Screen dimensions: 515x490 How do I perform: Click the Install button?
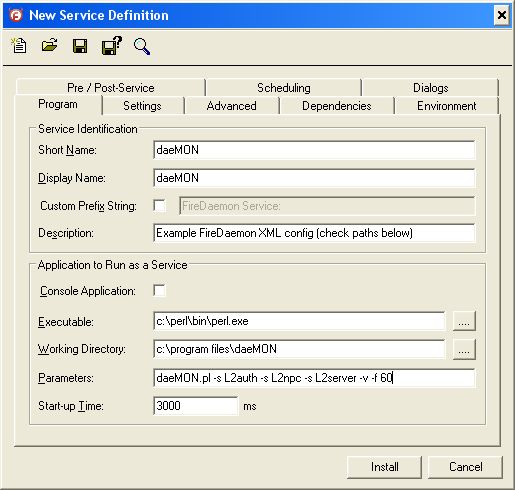[384, 467]
